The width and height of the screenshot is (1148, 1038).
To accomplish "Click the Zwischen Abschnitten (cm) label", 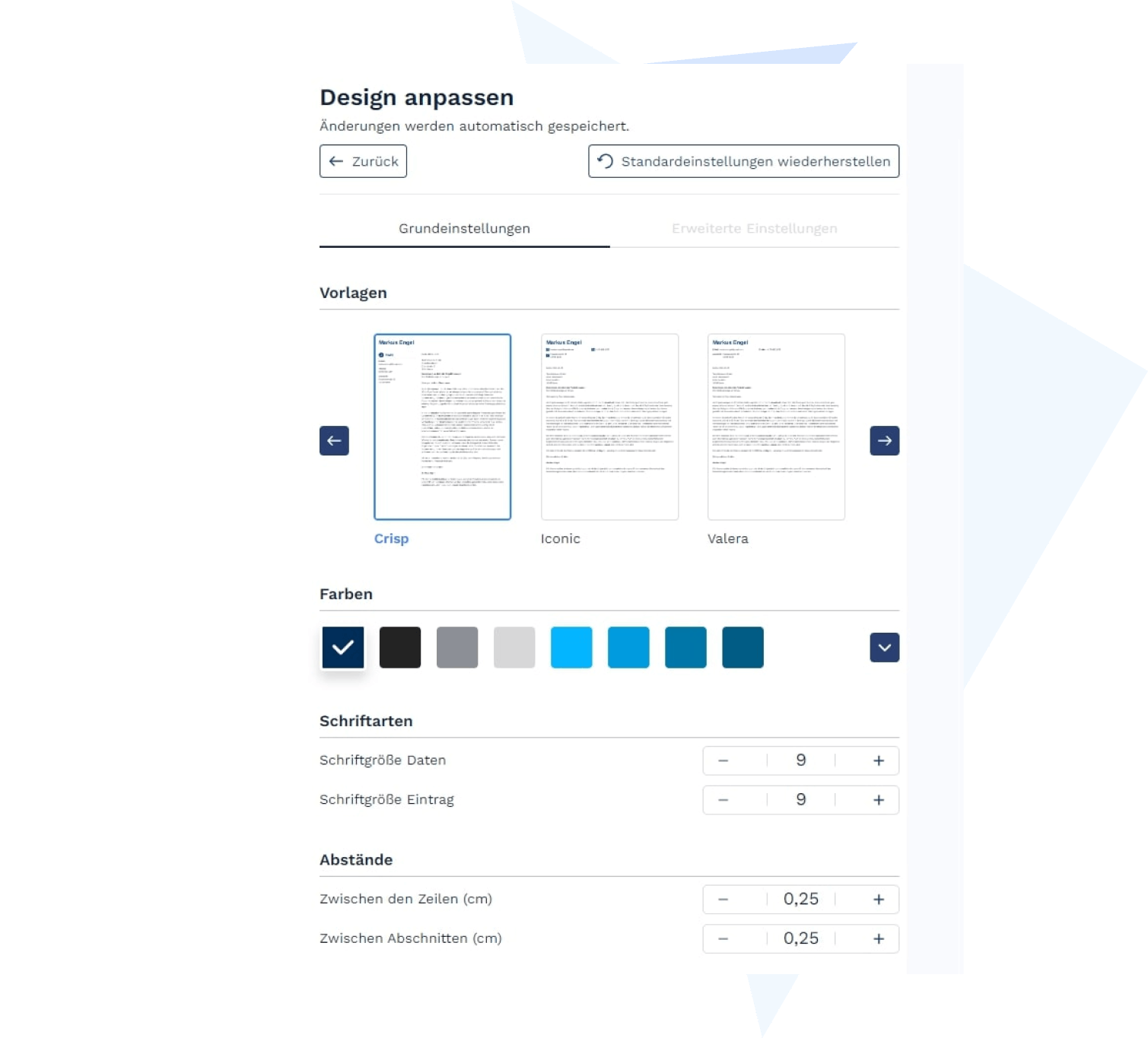I will (x=411, y=938).
